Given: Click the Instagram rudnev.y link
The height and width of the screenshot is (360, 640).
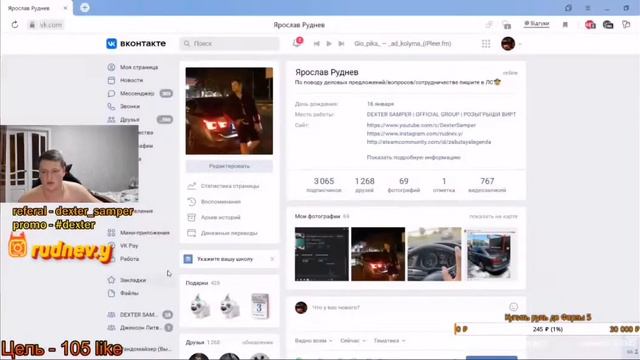Looking at the screenshot, I should [x=415, y=133].
